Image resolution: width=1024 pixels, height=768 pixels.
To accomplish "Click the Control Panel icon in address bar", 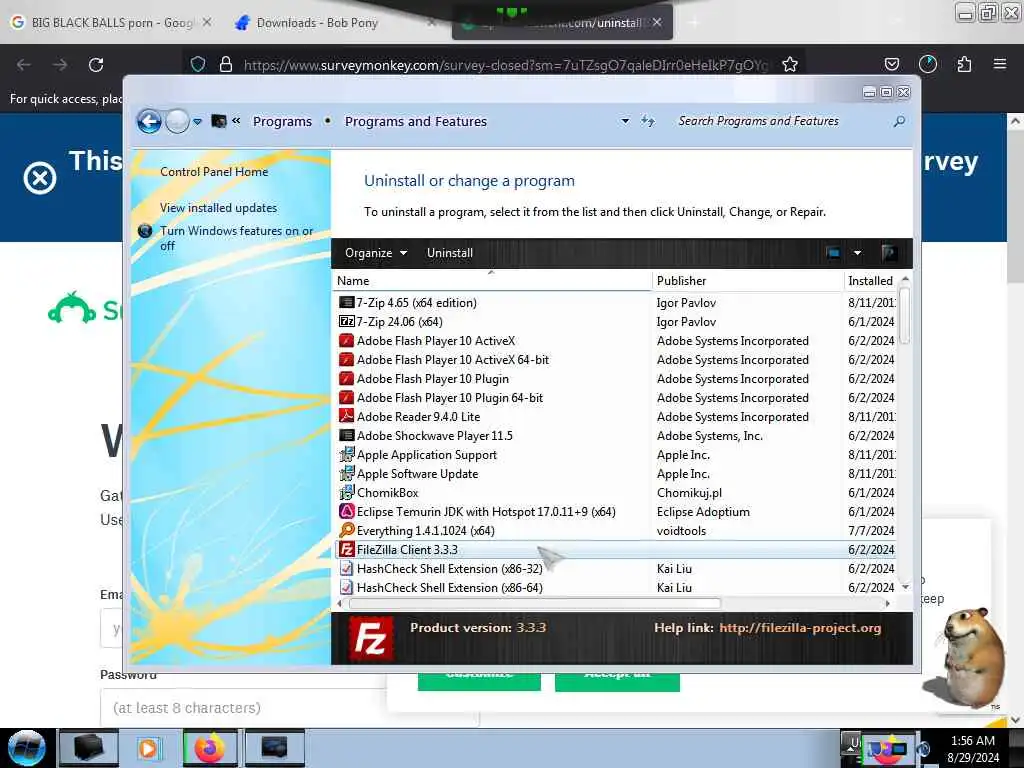I will click(x=219, y=121).
